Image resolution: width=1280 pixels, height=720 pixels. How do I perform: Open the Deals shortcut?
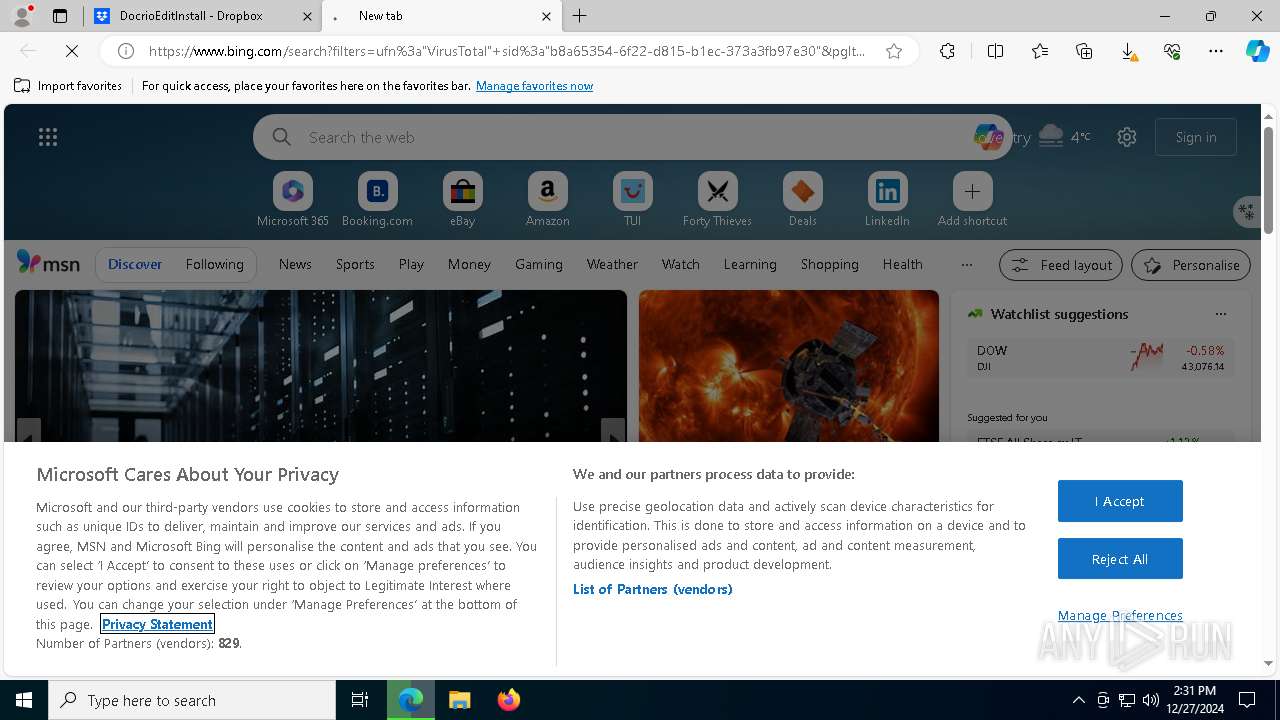point(802,199)
